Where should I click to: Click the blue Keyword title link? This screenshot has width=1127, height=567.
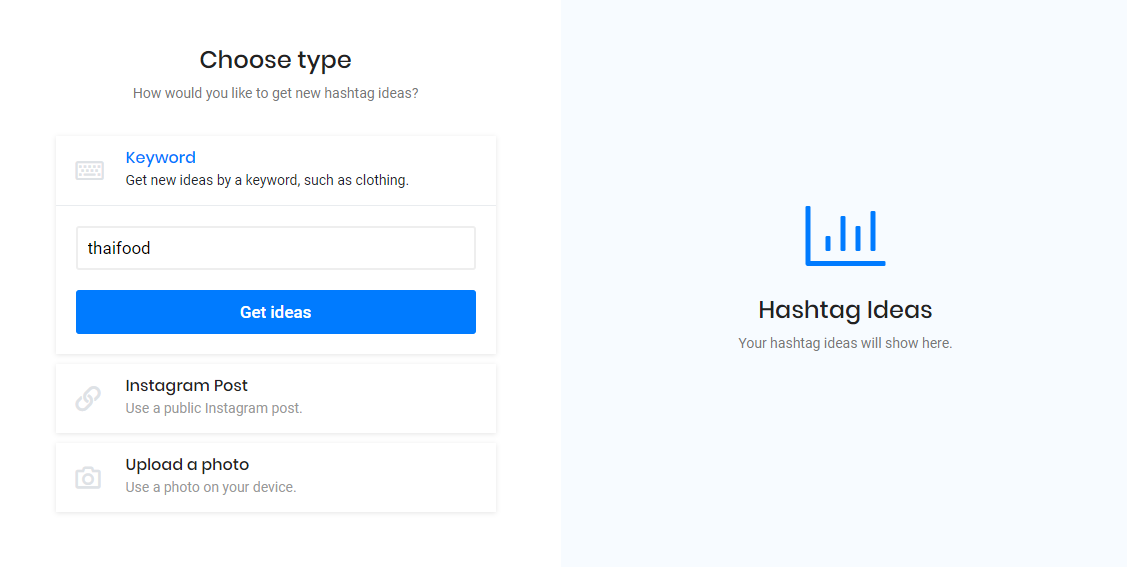(161, 157)
